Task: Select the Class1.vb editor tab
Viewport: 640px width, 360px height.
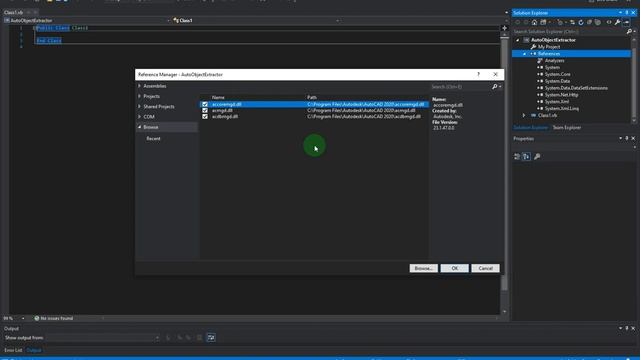Action: (x=13, y=12)
